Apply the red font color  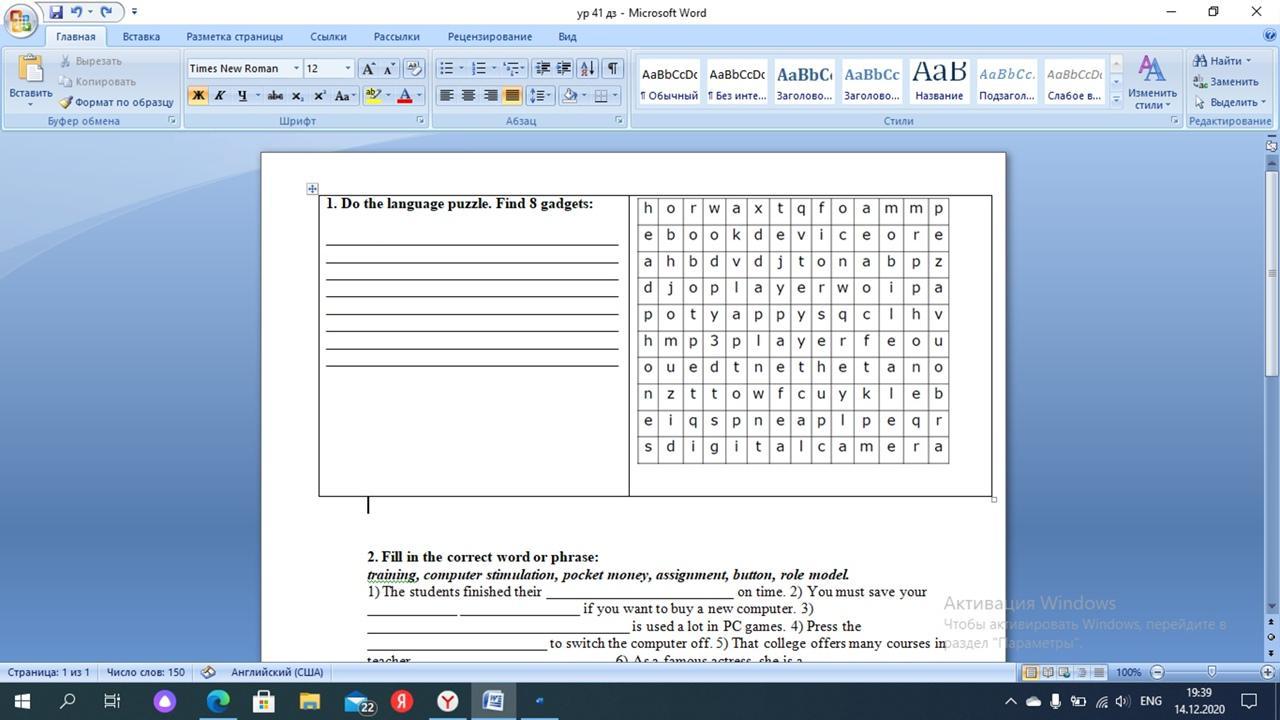[x=405, y=96]
